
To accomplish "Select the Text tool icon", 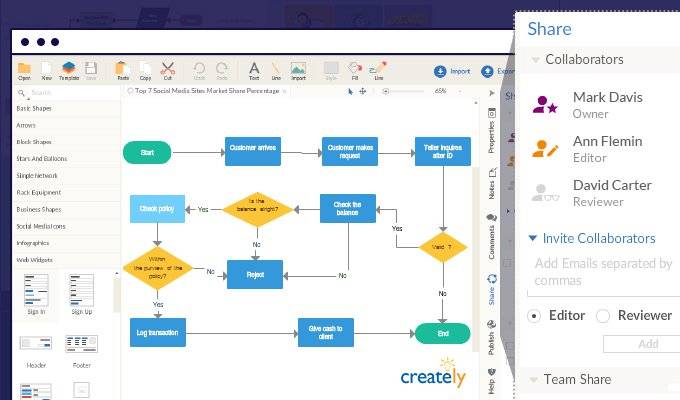I will coord(254,69).
